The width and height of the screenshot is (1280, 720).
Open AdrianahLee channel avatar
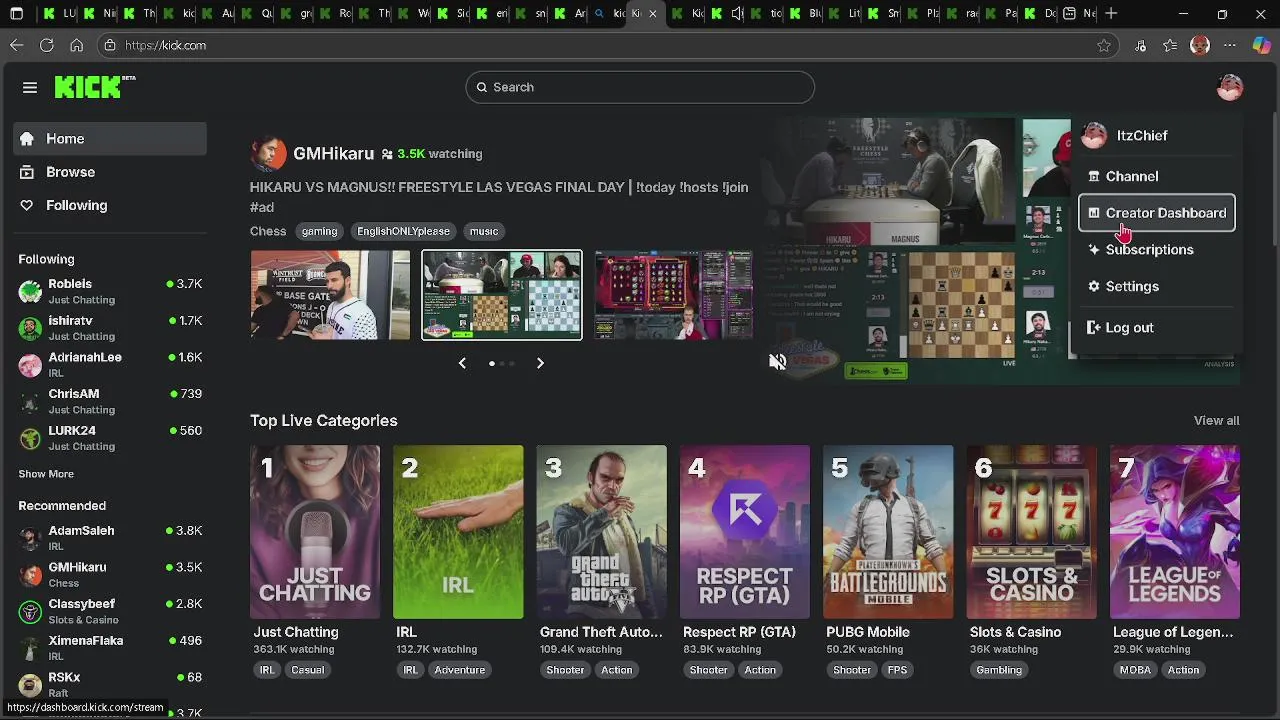coord(30,364)
